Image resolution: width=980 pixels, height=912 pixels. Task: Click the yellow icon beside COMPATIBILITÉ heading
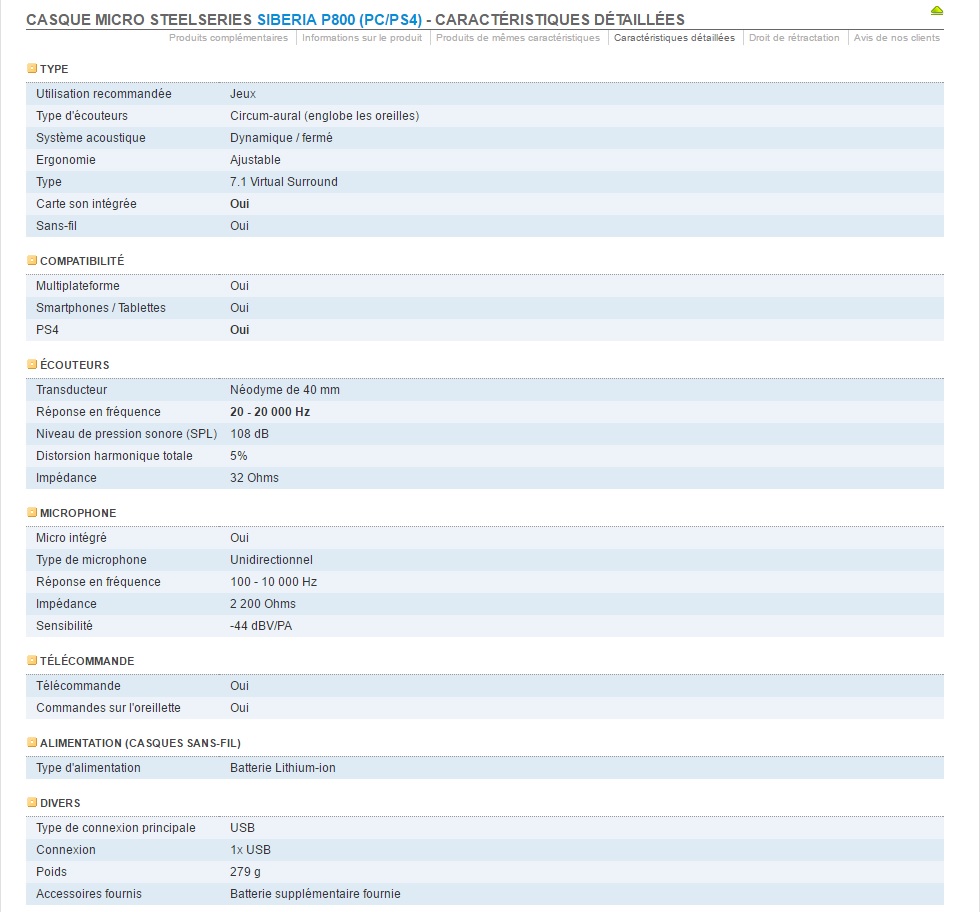[32, 261]
